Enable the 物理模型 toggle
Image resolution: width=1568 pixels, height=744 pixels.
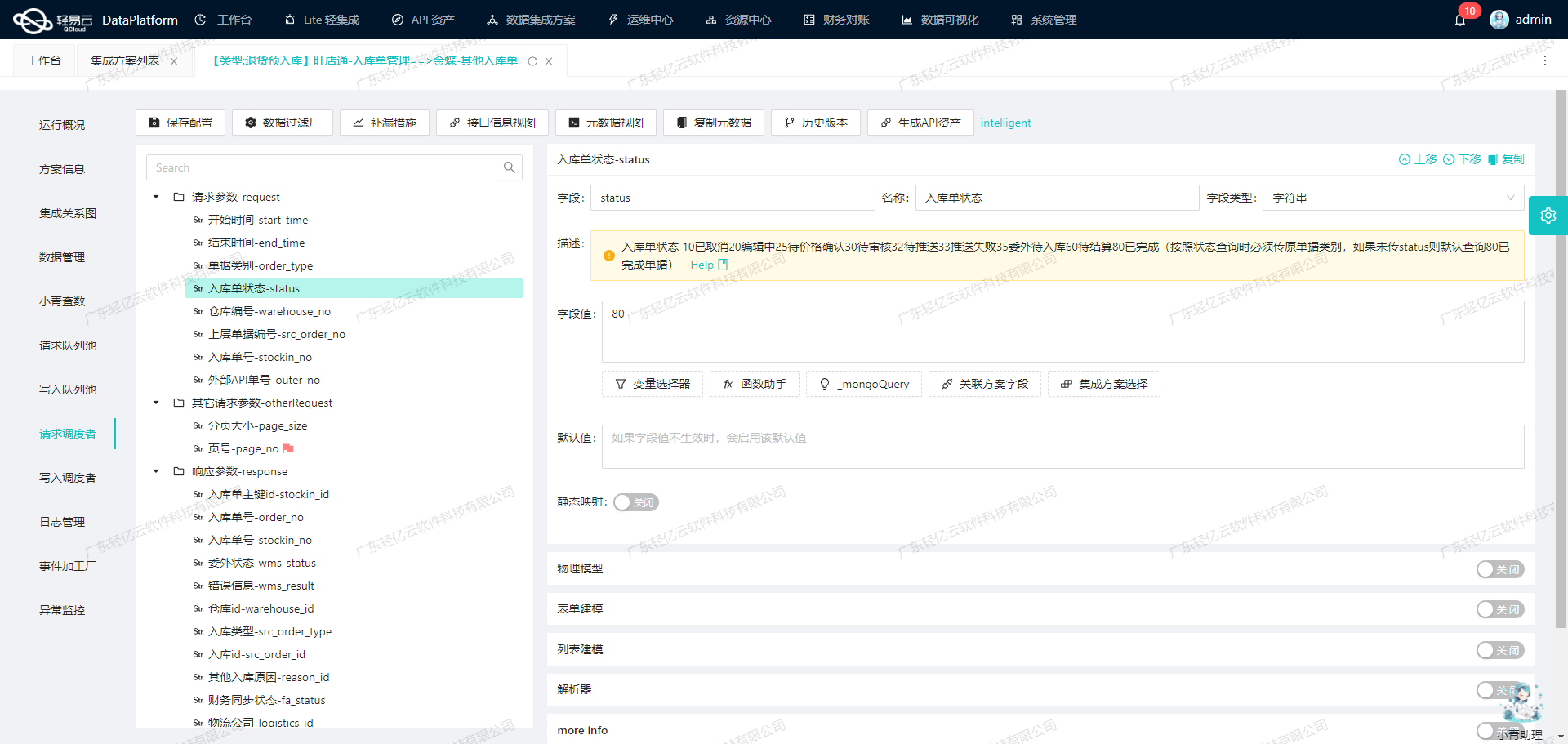pos(1499,569)
